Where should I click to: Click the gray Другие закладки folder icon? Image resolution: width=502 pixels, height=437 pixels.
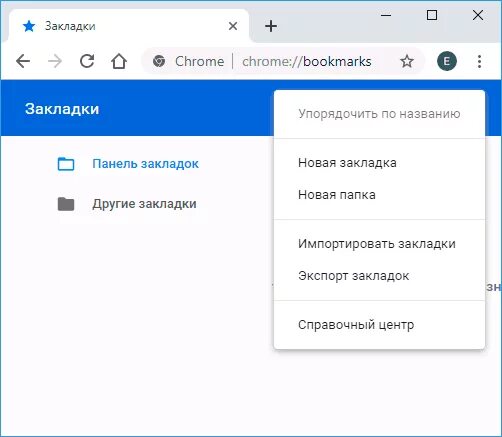tap(66, 204)
